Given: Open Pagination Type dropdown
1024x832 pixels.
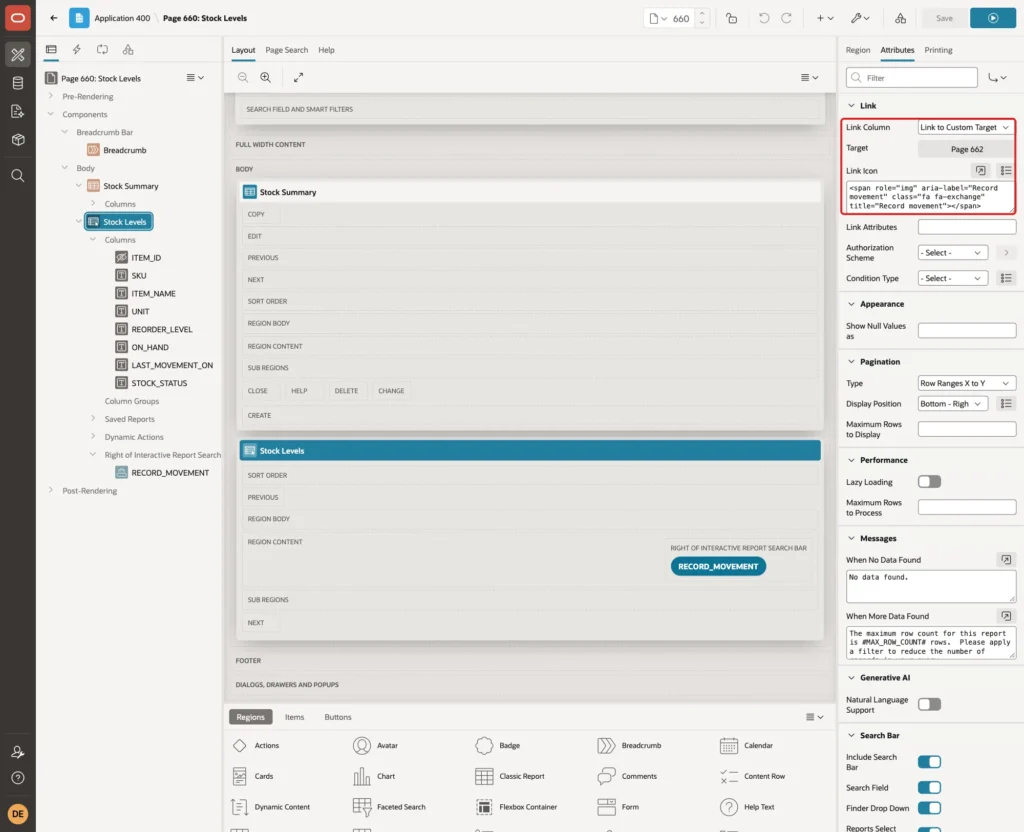Looking at the screenshot, I should [x=966, y=383].
